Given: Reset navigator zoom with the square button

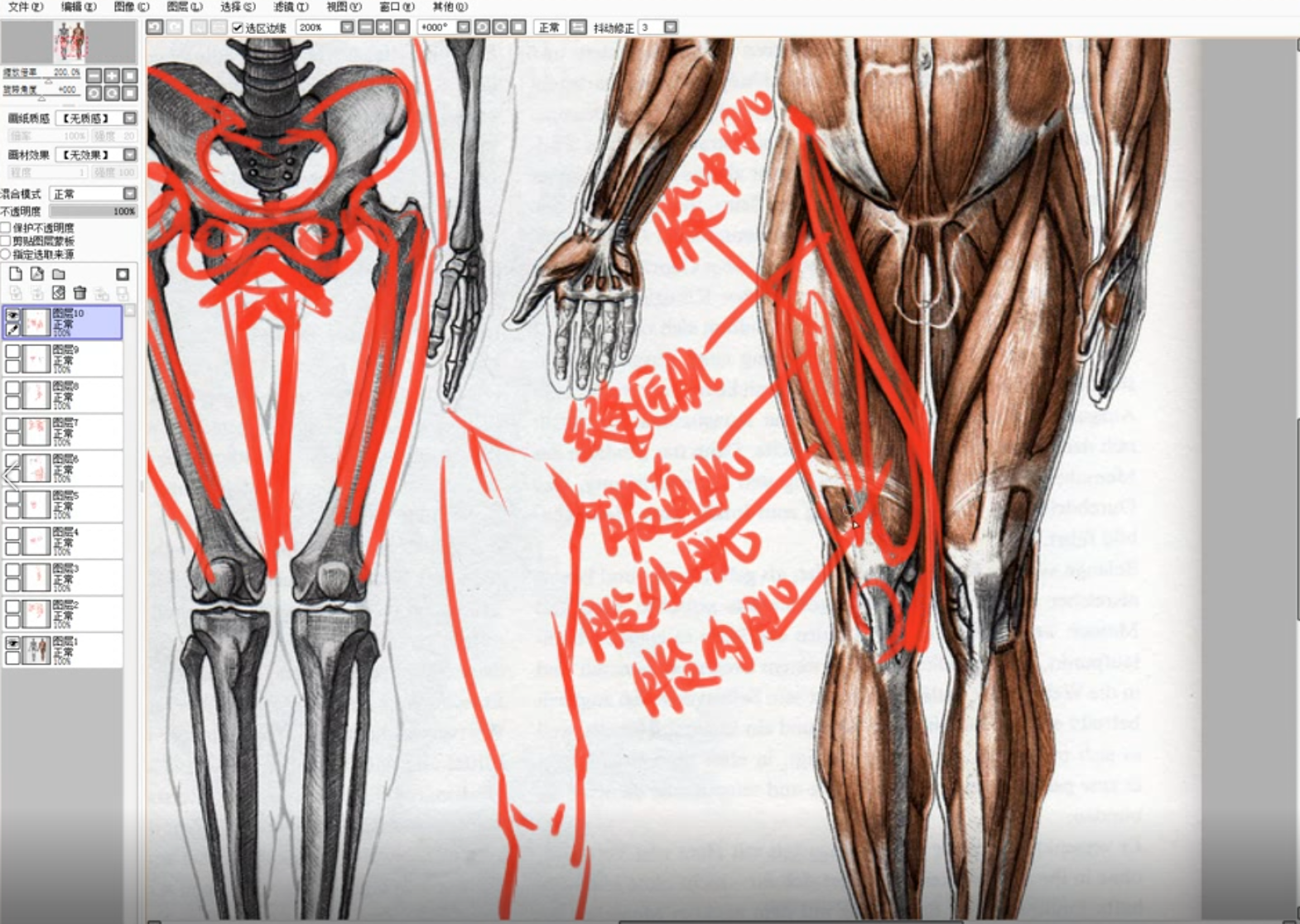Looking at the screenshot, I should (x=129, y=75).
